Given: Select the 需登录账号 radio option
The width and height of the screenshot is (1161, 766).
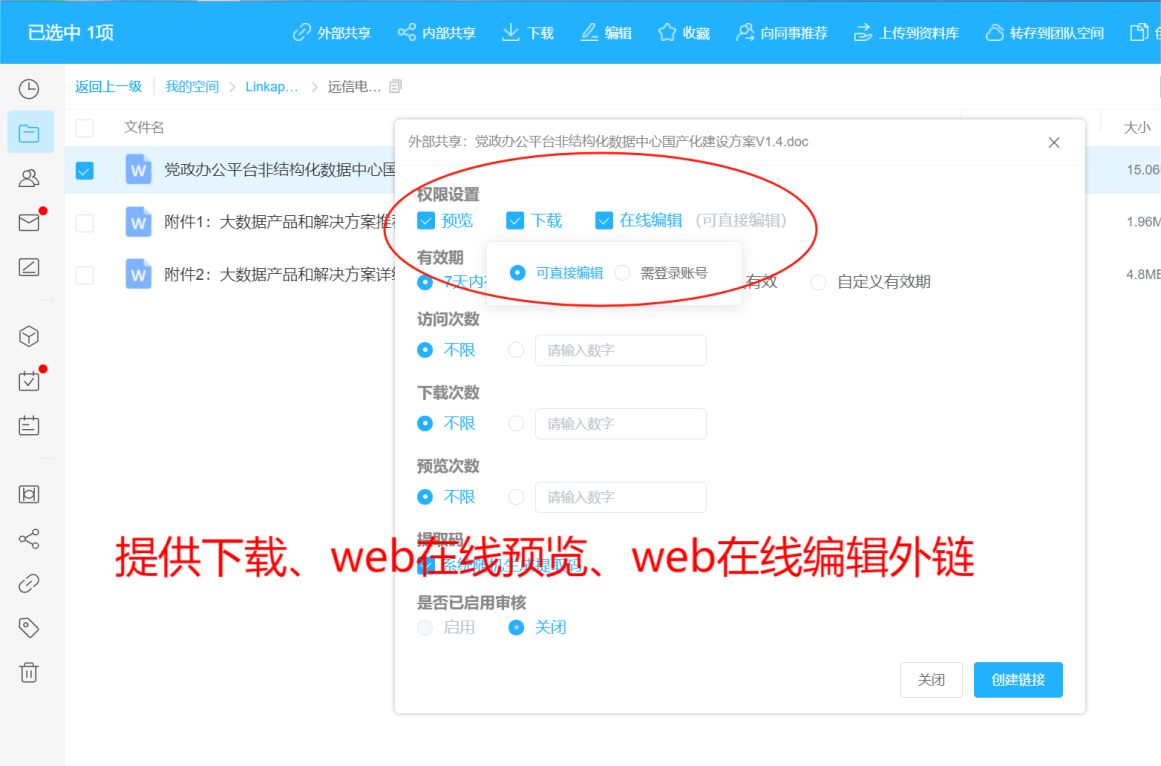Looking at the screenshot, I should [x=623, y=272].
